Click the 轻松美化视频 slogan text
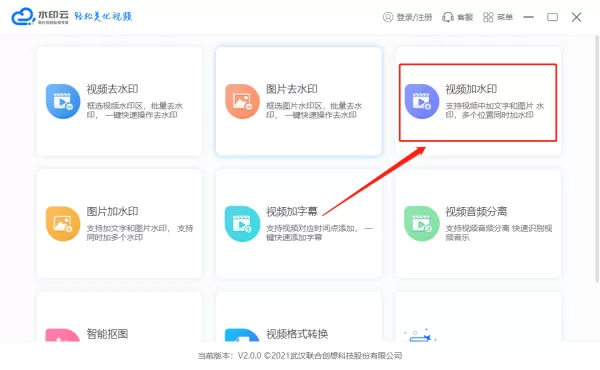600x370 pixels. [x=103, y=16]
